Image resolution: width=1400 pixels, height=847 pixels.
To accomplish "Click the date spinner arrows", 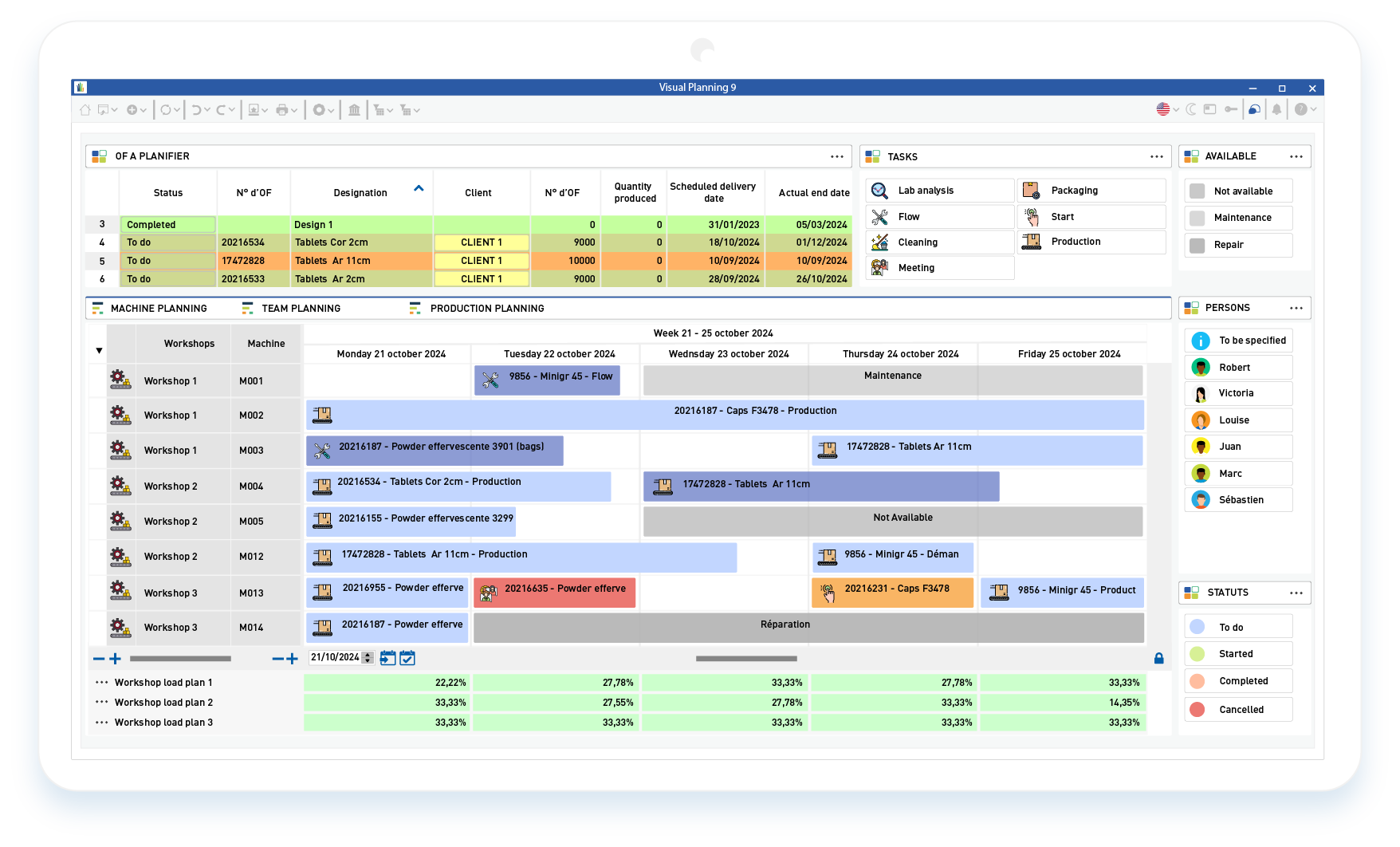I will [x=368, y=658].
